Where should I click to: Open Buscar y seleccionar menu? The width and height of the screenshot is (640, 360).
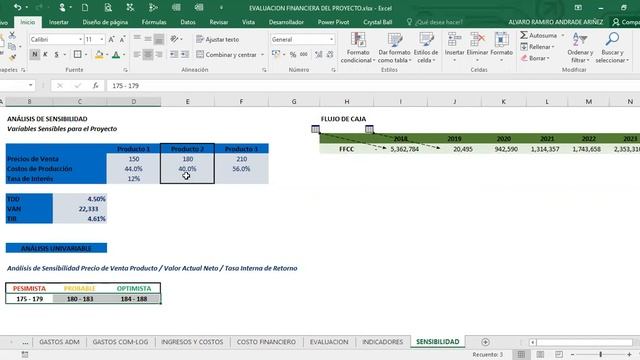(x=612, y=48)
